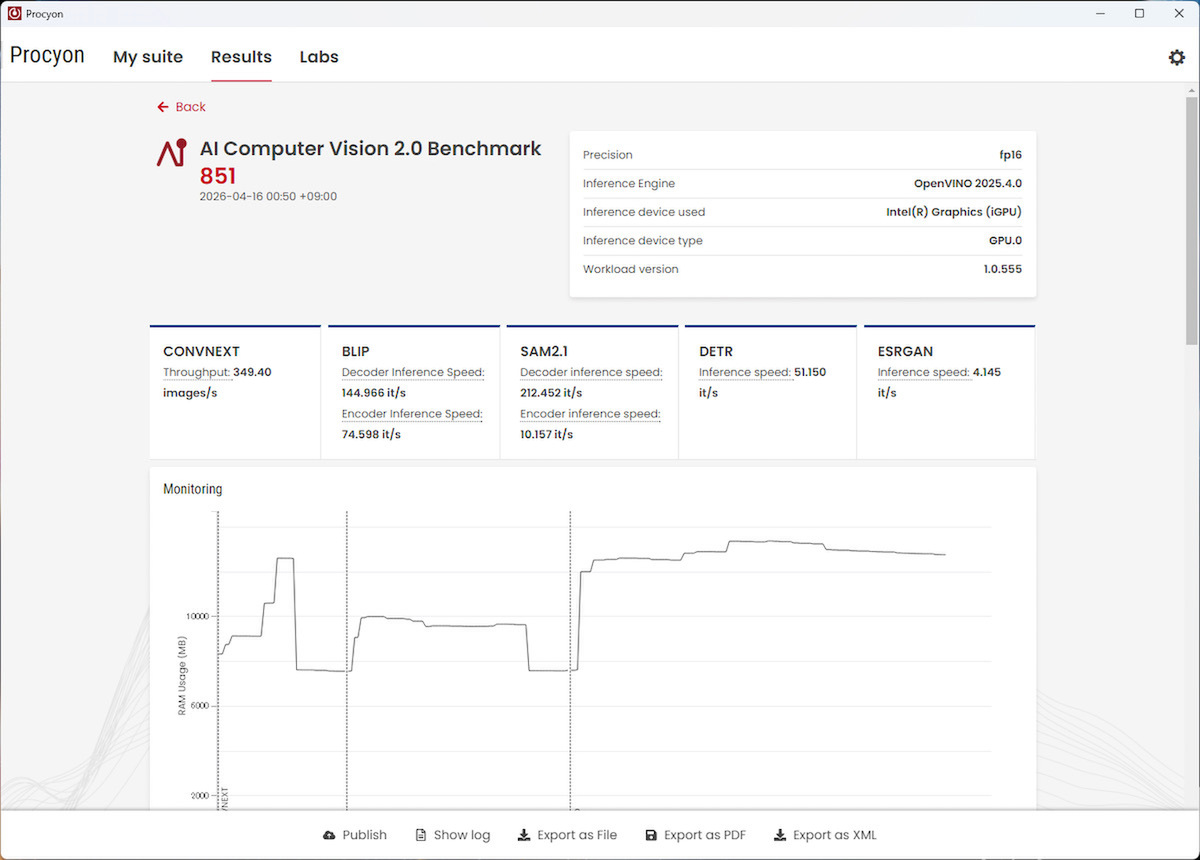Screen dimensions: 1200x860
Task: Open the My suite tab
Action: (148, 57)
